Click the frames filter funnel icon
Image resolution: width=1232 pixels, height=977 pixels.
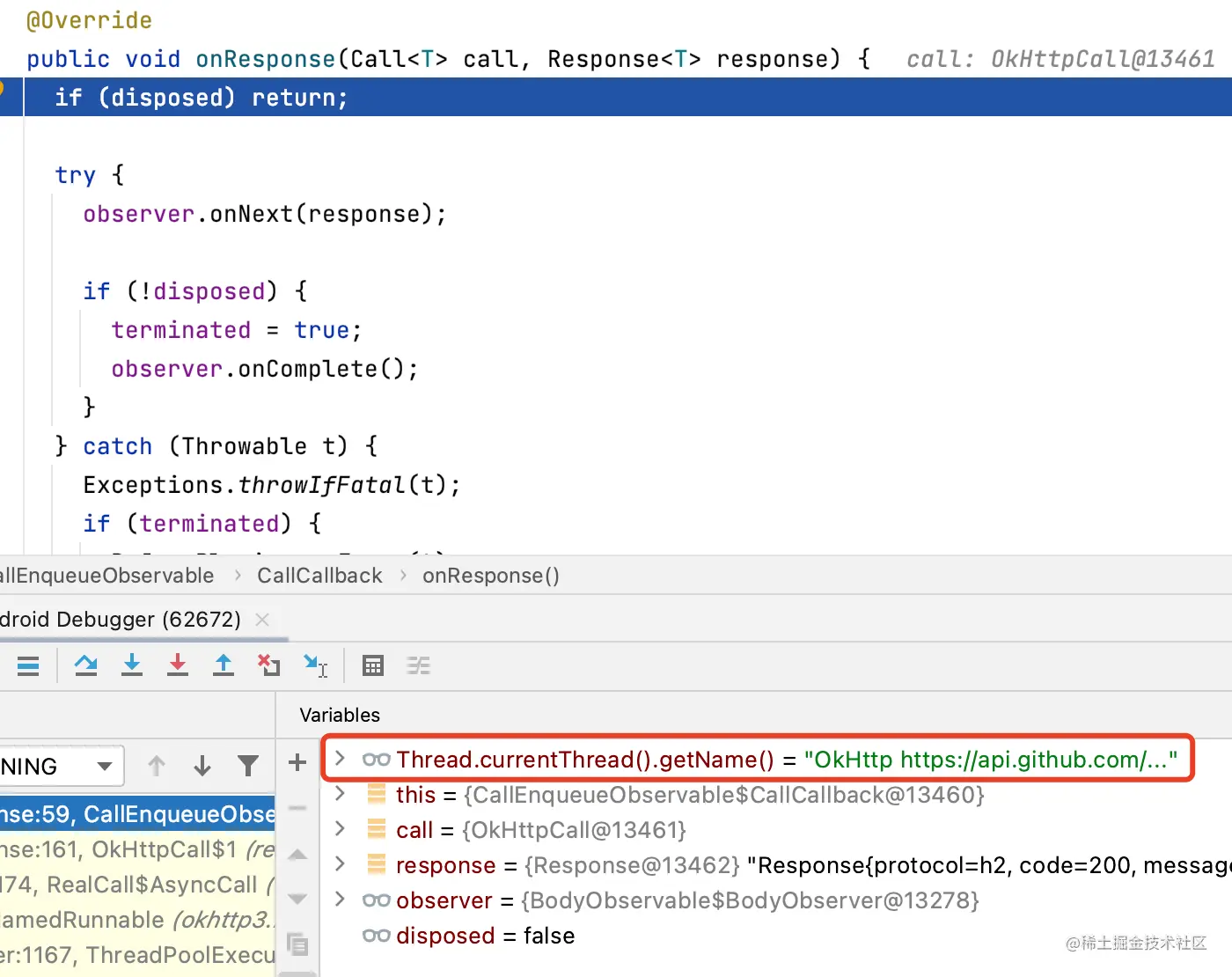coord(248,766)
